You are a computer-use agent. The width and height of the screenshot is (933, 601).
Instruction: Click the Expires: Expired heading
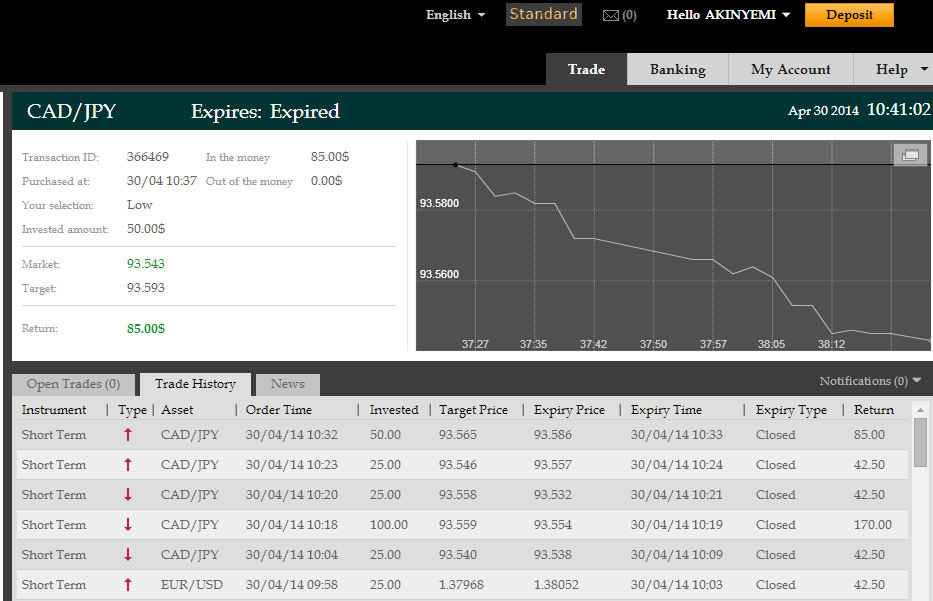tap(265, 111)
